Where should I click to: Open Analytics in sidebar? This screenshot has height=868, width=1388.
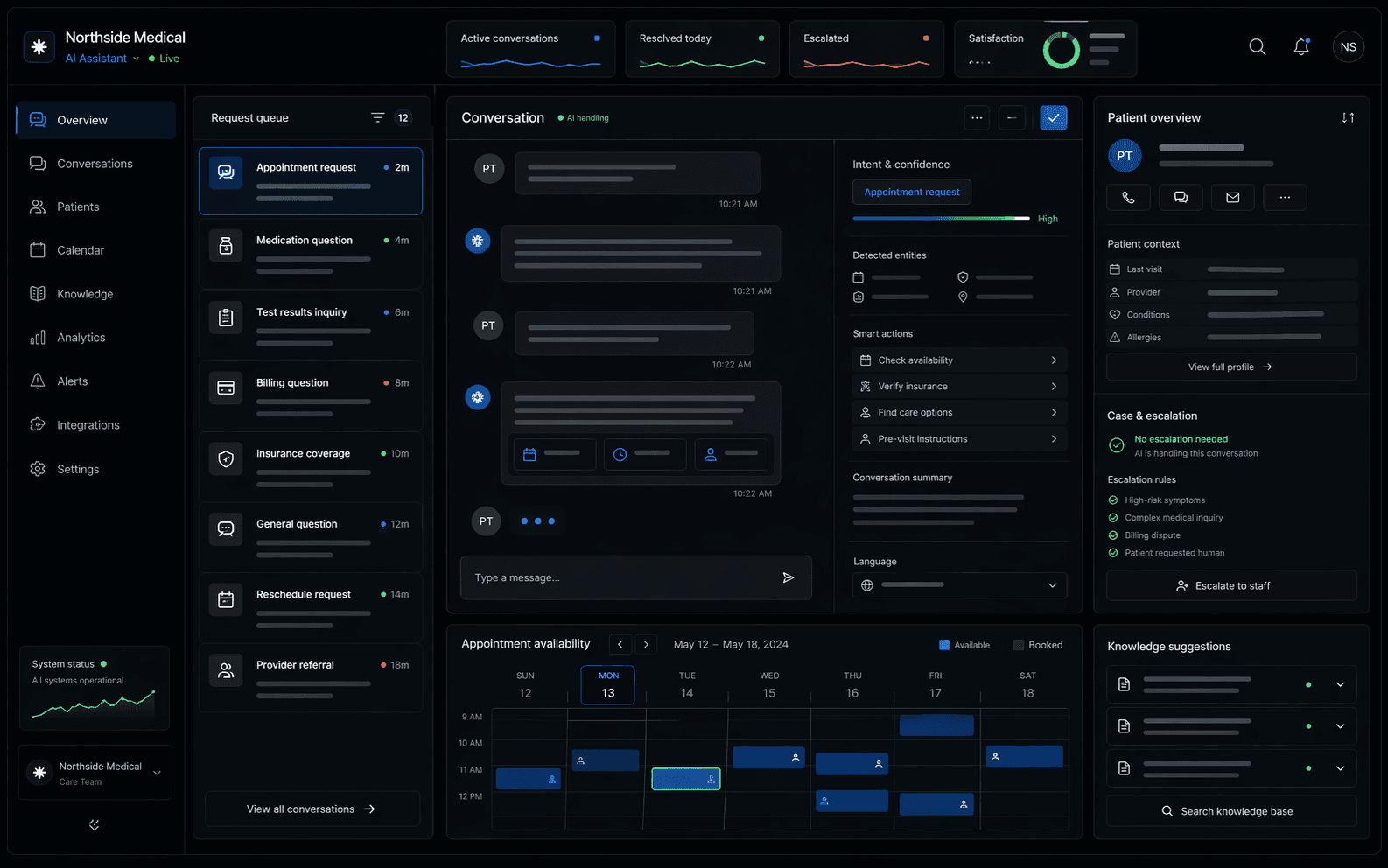click(96, 338)
